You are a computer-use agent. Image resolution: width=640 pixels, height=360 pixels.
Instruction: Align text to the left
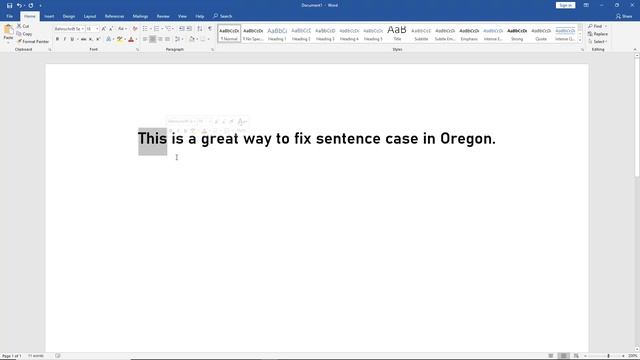click(x=145, y=39)
